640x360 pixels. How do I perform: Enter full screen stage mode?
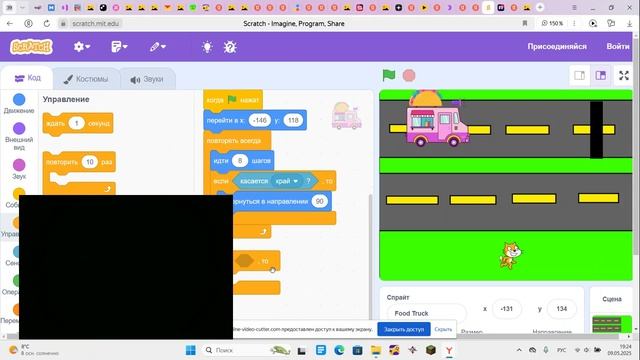coord(624,75)
